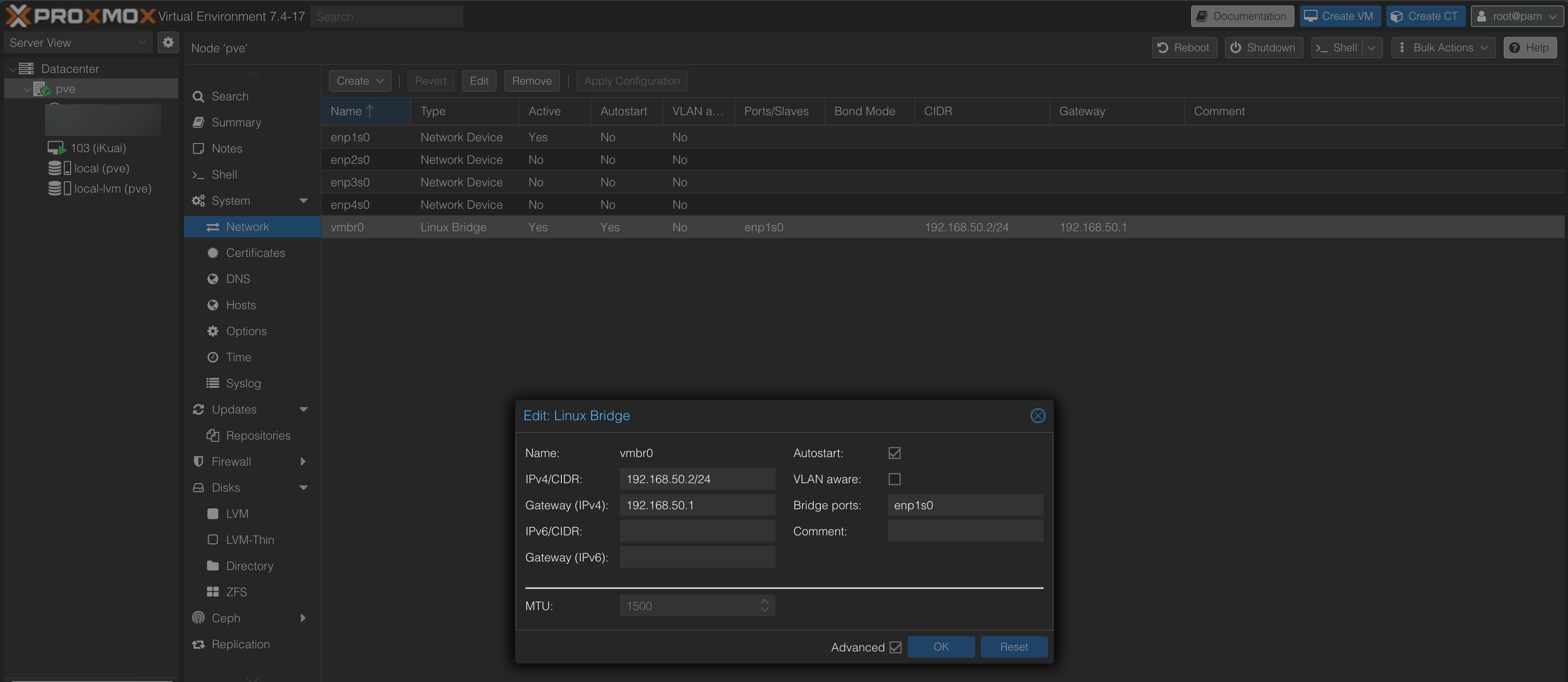Click the Reboot node button
Image resolution: width=1568 pixels, height=682 pixels.
1184,48
